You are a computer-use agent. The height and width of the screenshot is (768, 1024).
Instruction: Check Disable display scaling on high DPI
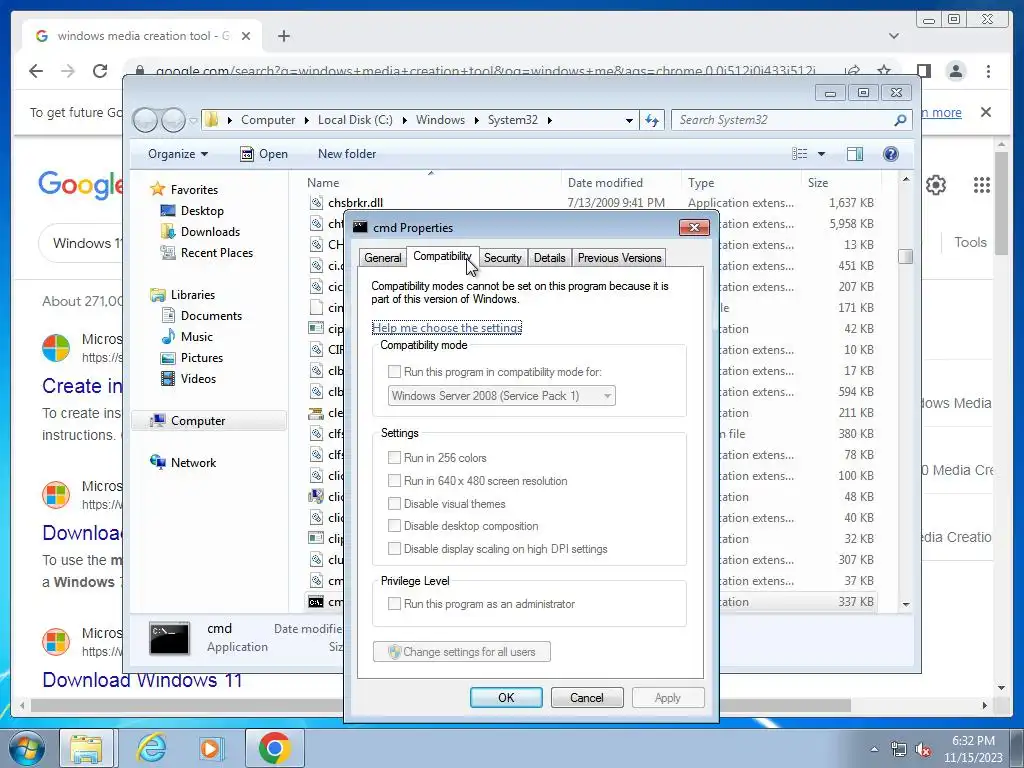pos(394,549)
